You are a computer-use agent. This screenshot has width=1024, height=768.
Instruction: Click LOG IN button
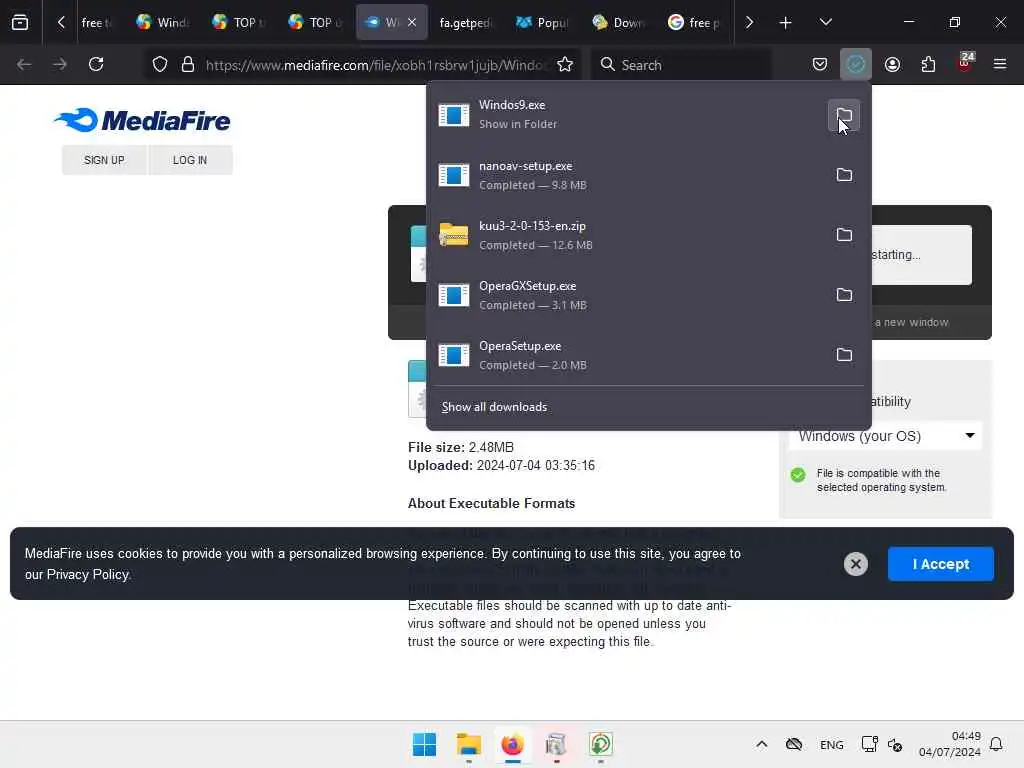tap(190, 160)
